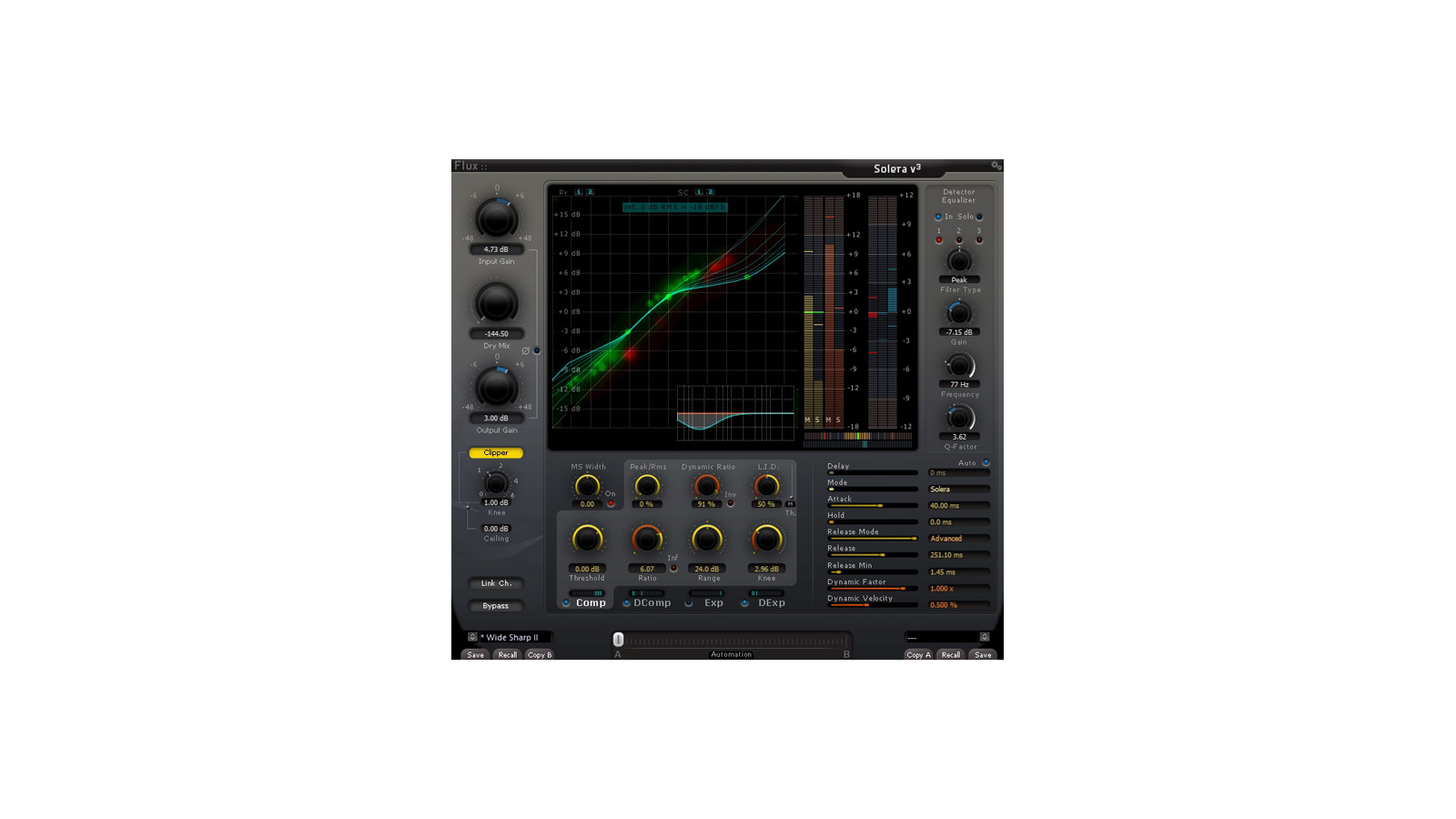The width and height of the screenshot is (1456, 819).
Task: Click the Release slider
Action: (873, 555)
